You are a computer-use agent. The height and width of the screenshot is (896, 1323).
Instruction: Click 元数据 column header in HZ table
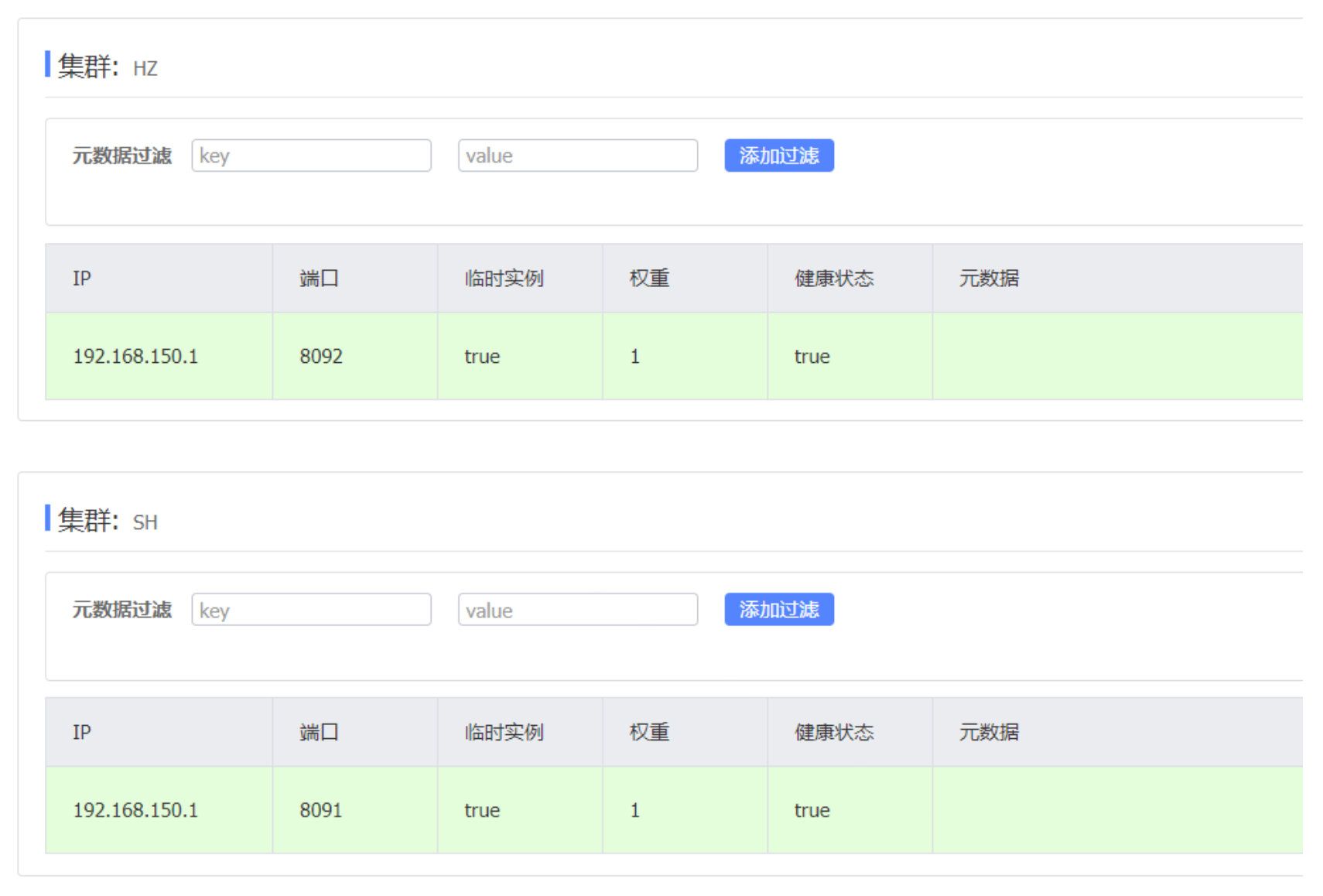[988, 279]
